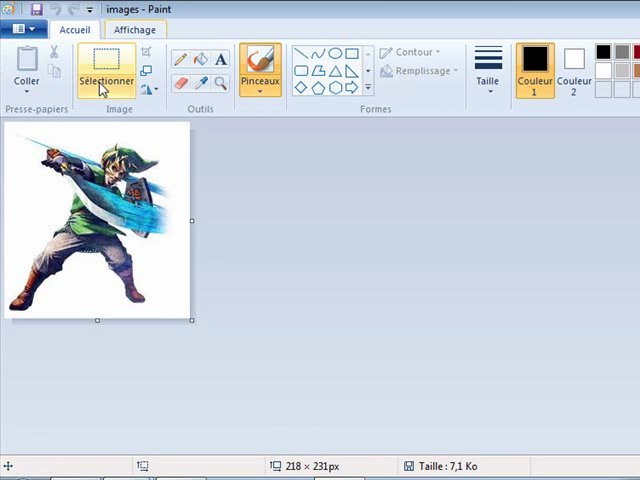Choose the curve shape
640x480 pixels.
tap(318, 53)
